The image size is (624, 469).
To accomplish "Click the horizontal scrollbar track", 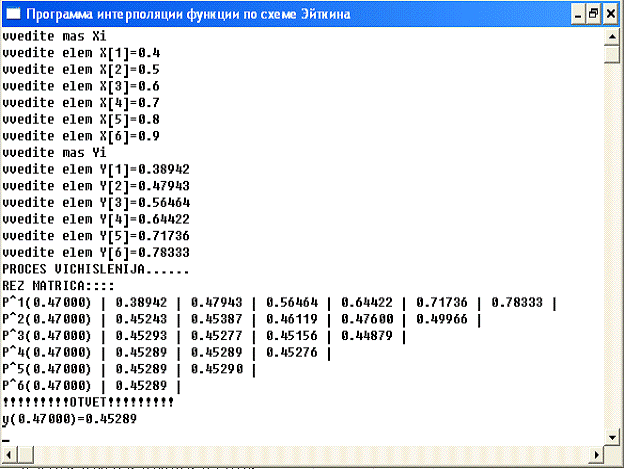I will pos(300,458).
